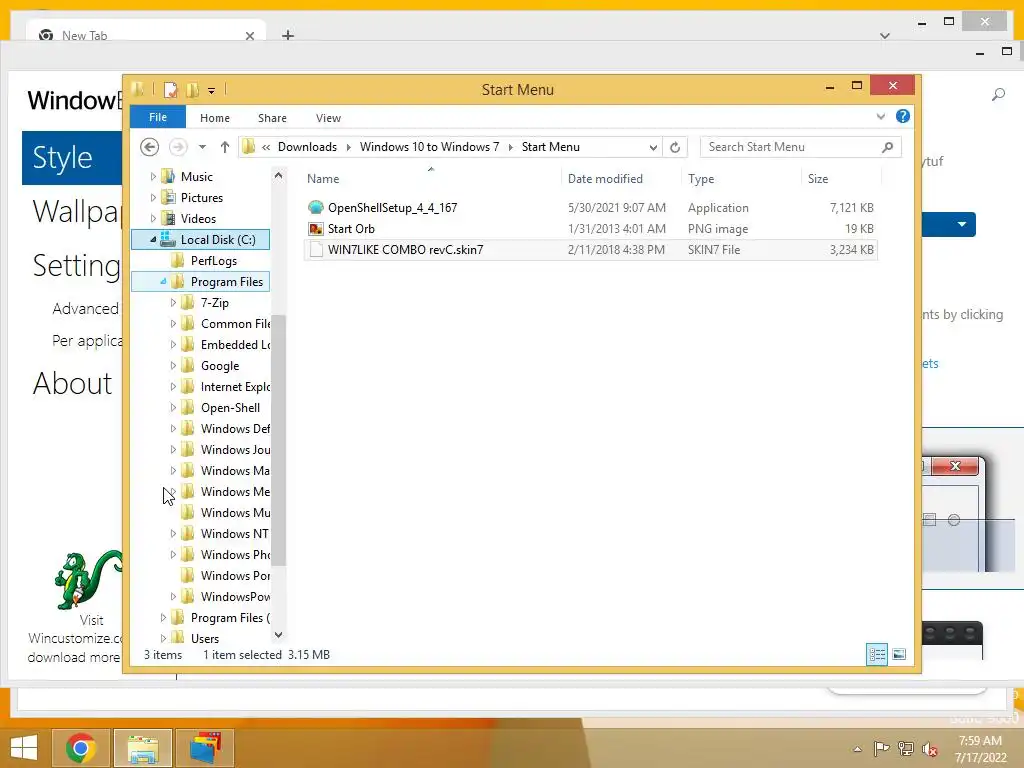Expand the ribbon with the chevron
Screen dimensions: 1024x768
click(x=881, y=116)
